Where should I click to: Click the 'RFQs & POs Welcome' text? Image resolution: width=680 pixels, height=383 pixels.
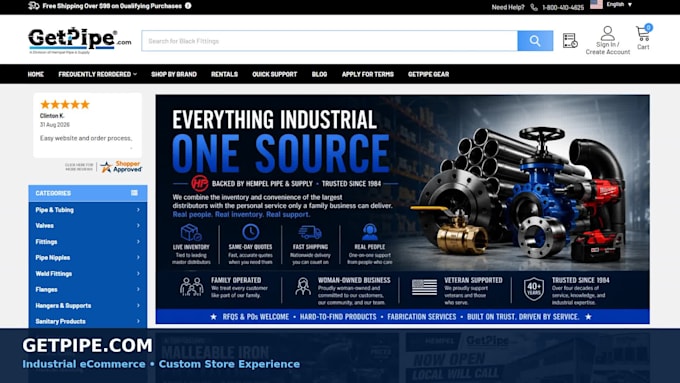click(255, 317)
